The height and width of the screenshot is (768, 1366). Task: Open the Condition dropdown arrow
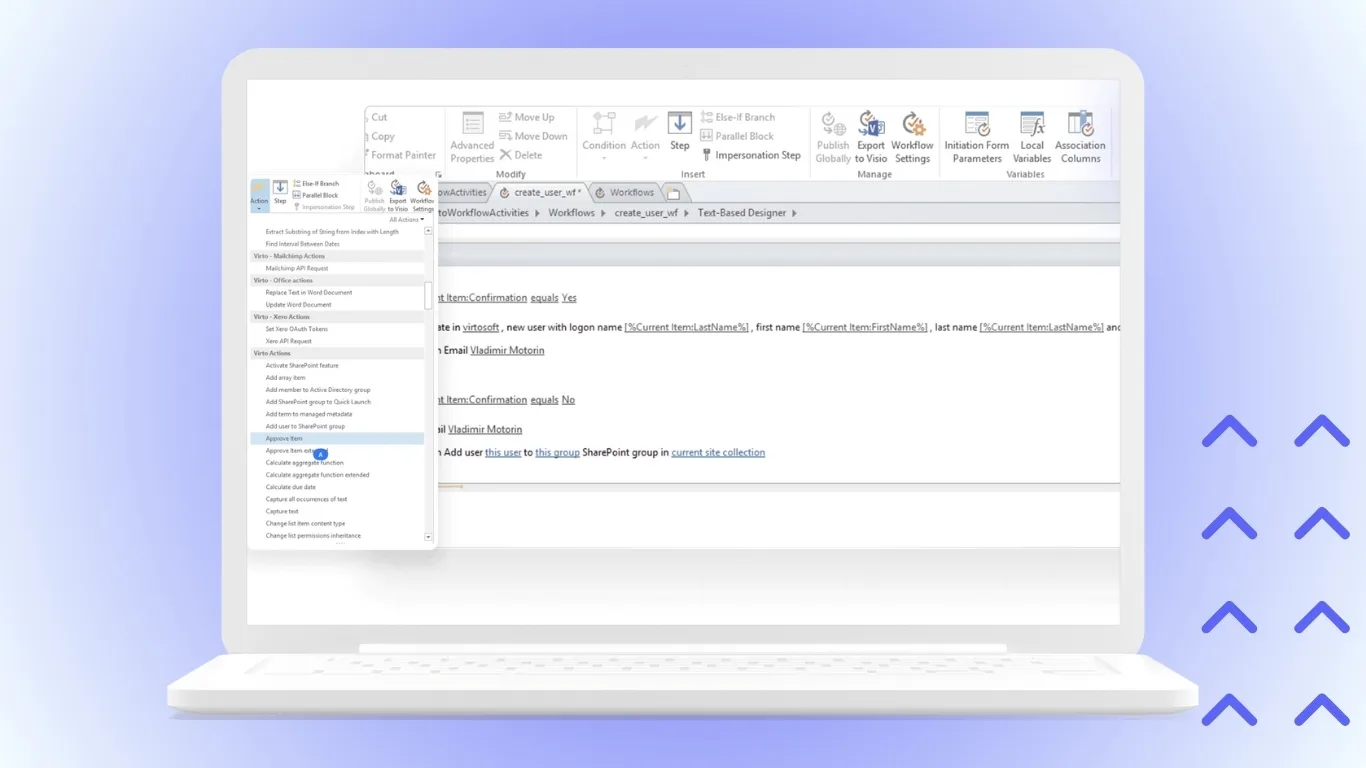point(603,156)
